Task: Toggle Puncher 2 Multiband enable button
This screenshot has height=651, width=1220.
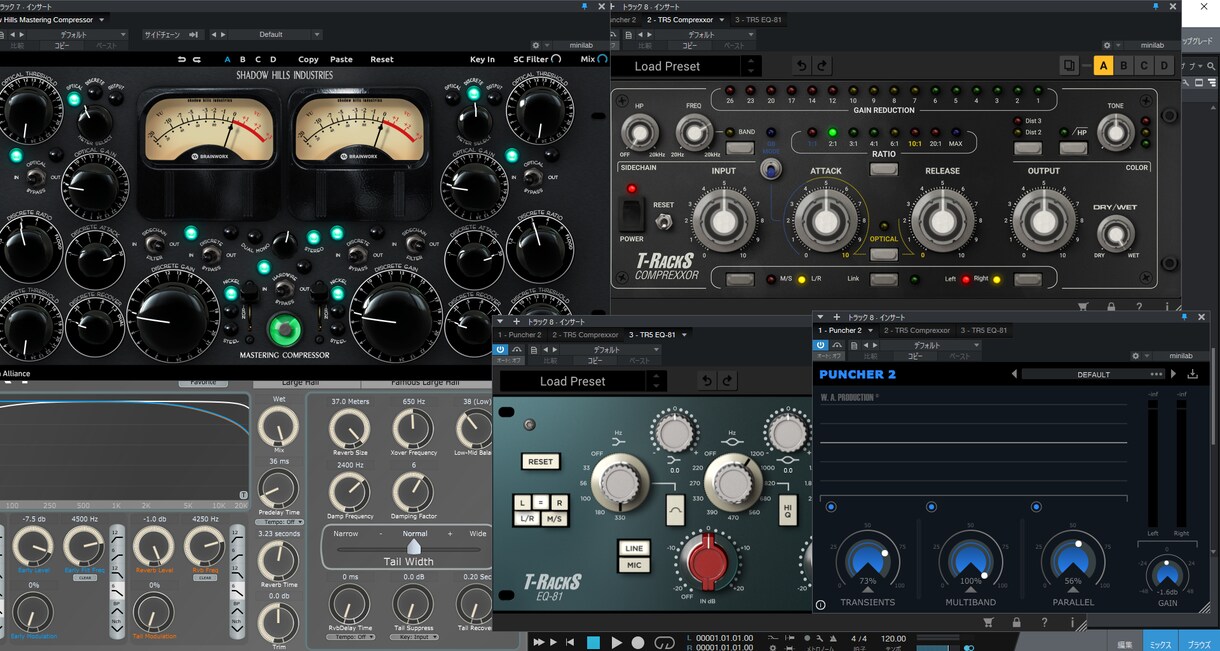Action: click(931, 507)
